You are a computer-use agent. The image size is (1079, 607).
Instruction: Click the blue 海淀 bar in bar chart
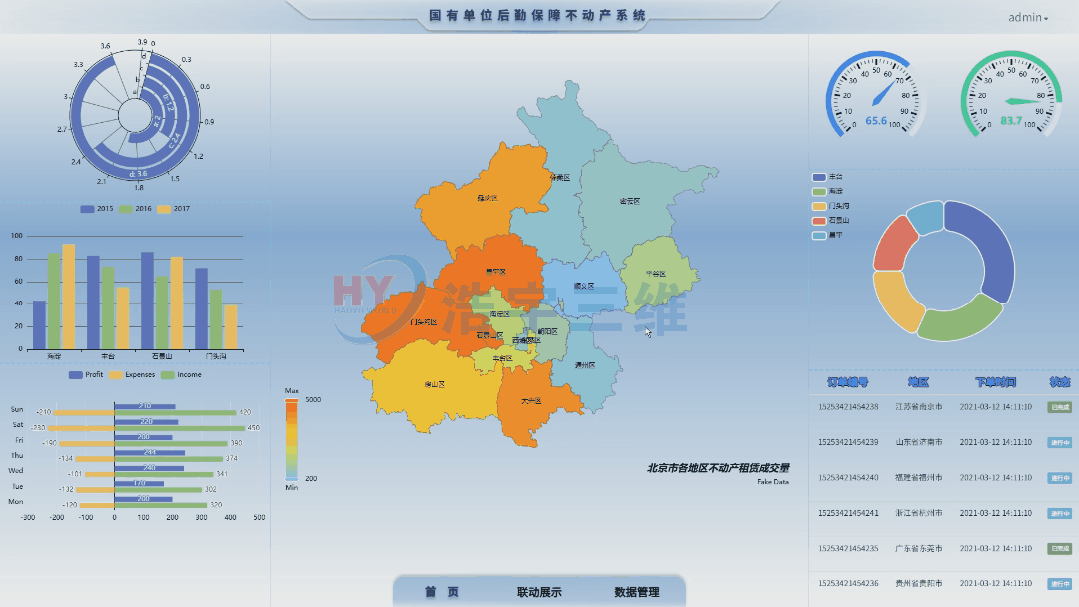tap(39, 325)
